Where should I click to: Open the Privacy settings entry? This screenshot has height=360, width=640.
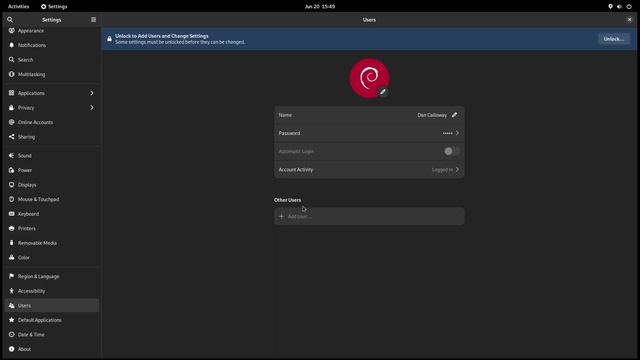click(x=52, y=108)
